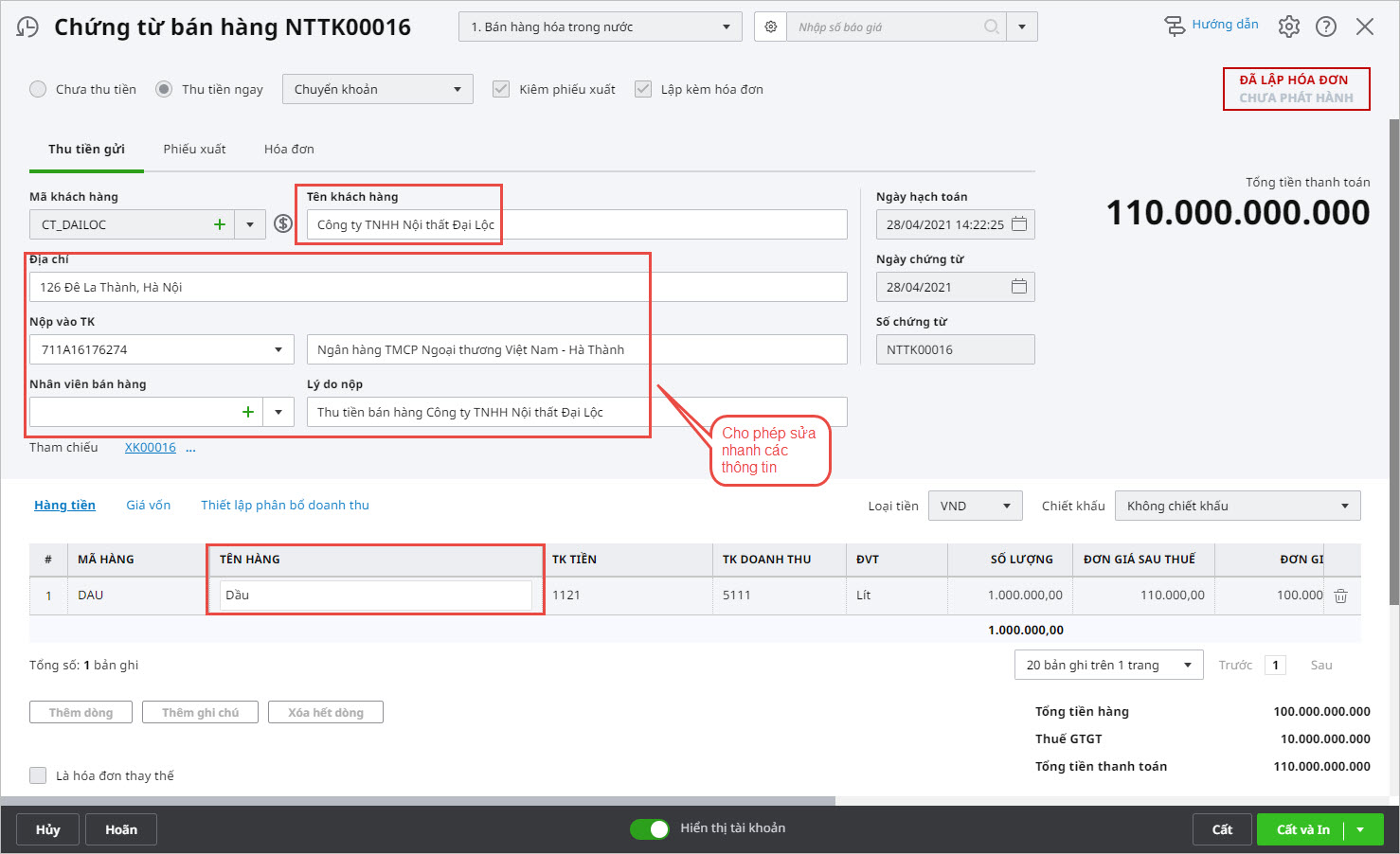Open the help question mark icon
1400x854 pixels.
[x=1326, y=27]
